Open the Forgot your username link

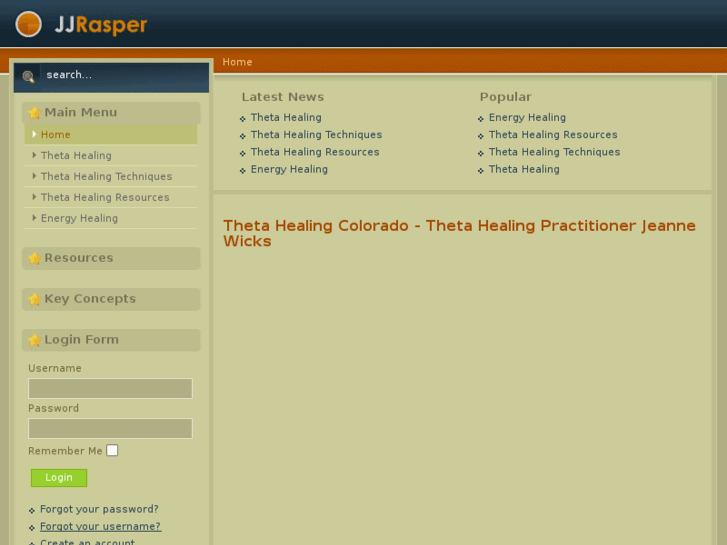(101, 526)
